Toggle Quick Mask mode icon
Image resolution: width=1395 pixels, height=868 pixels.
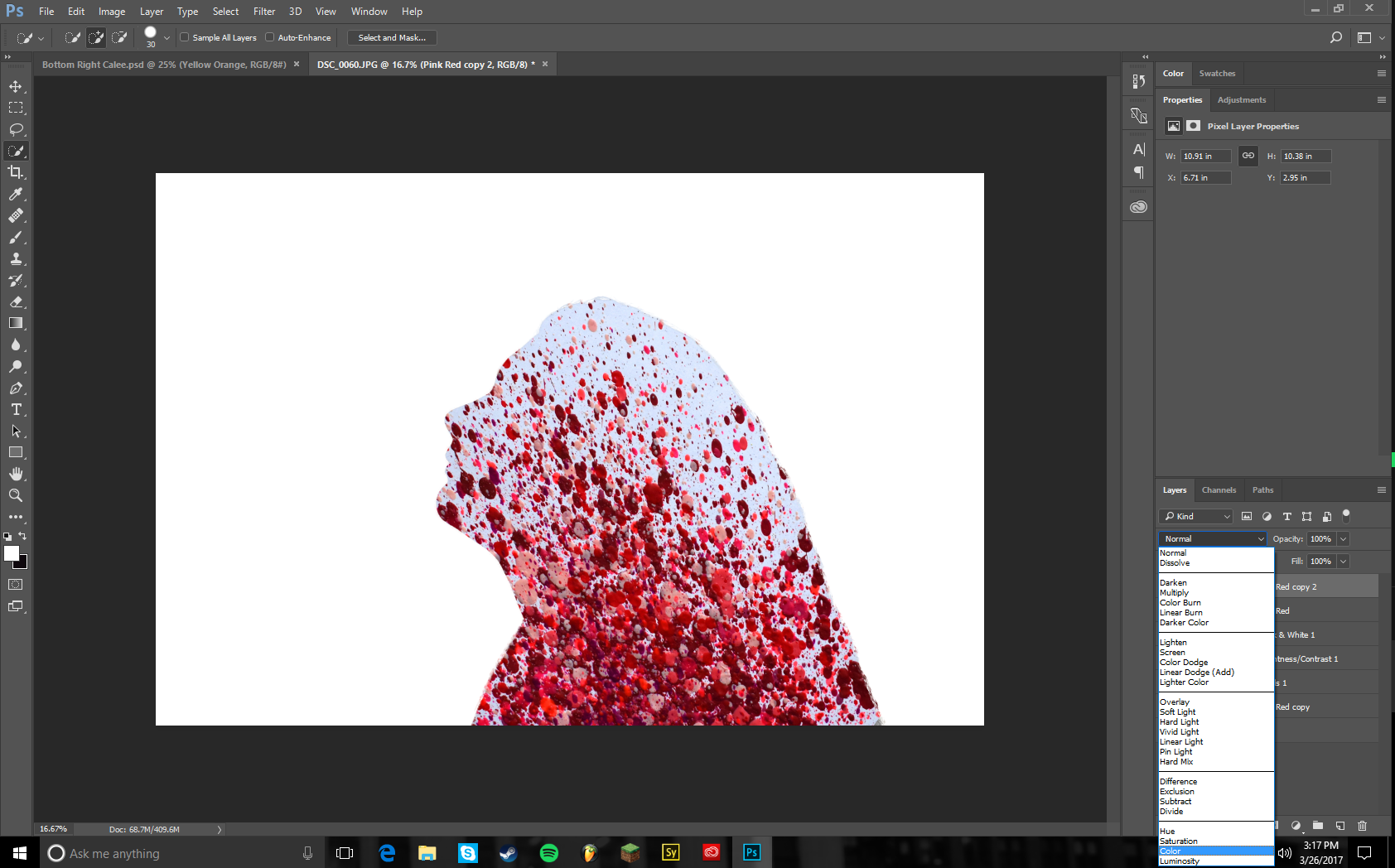coord(16,584)
